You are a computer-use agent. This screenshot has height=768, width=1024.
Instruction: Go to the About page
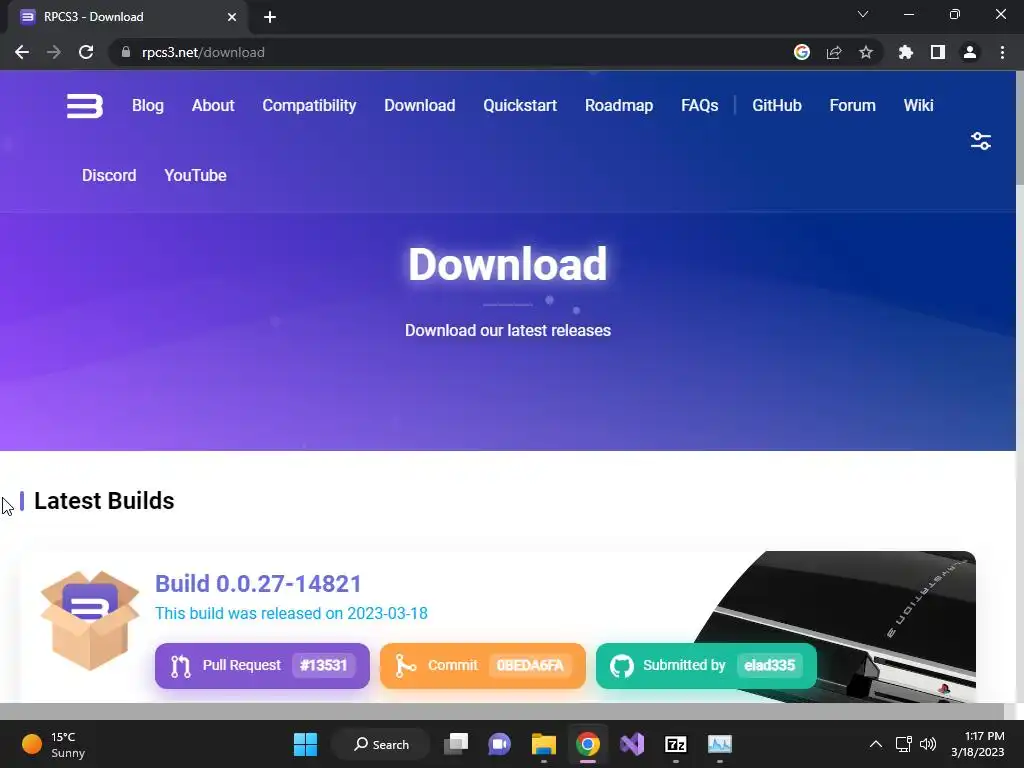tap(213, 105)
